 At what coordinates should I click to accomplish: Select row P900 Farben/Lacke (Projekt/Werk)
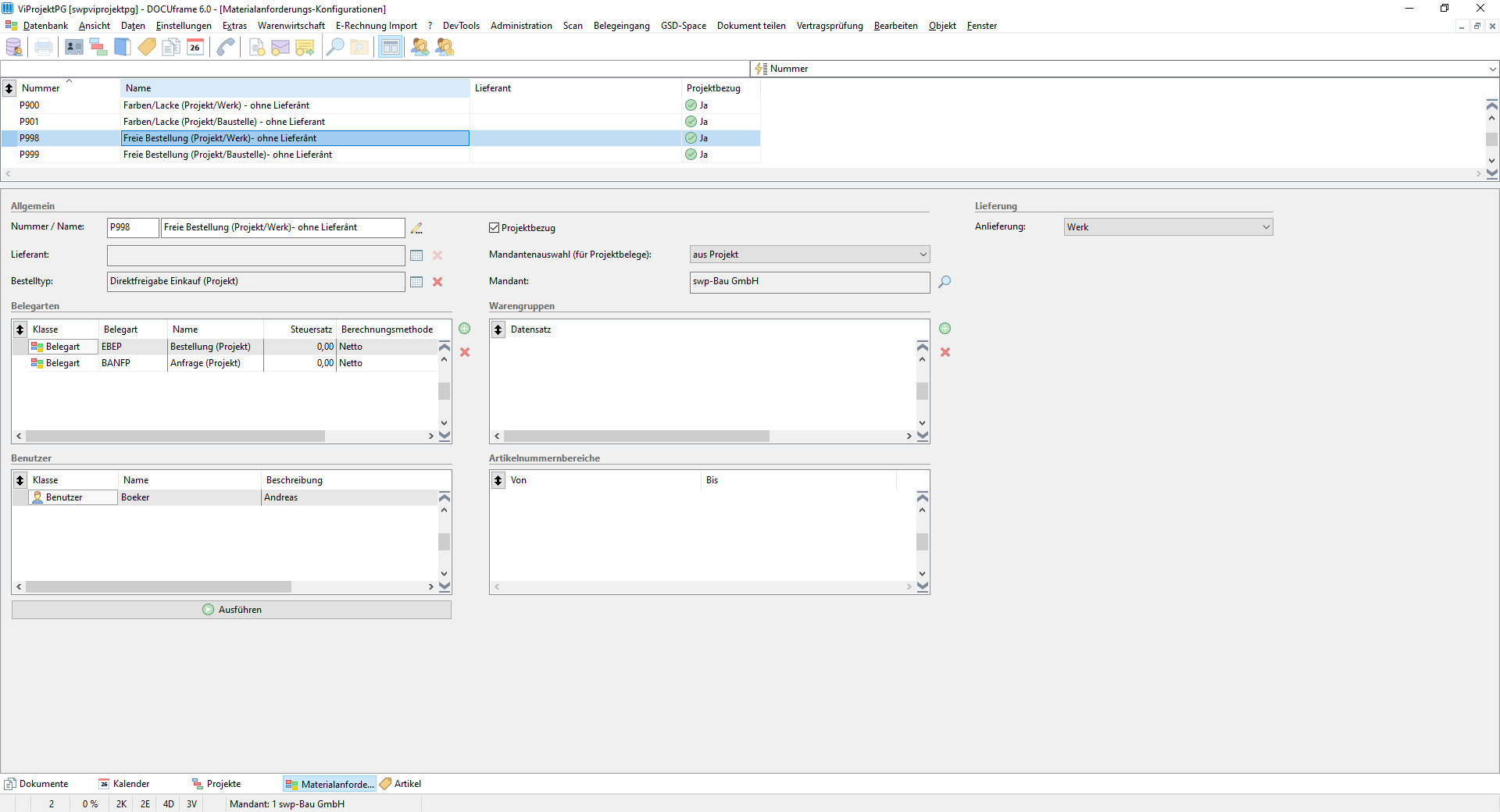380,105
